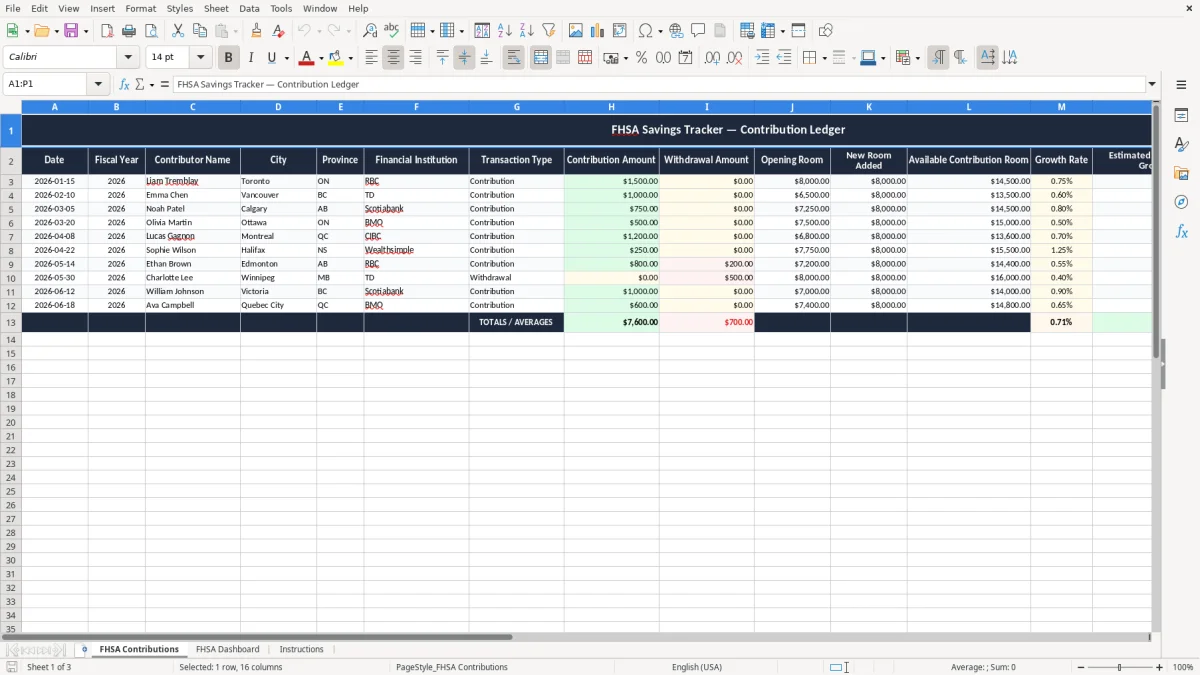
Task: Toggle Left-to-Right text direction
Action: coord(938,58)
